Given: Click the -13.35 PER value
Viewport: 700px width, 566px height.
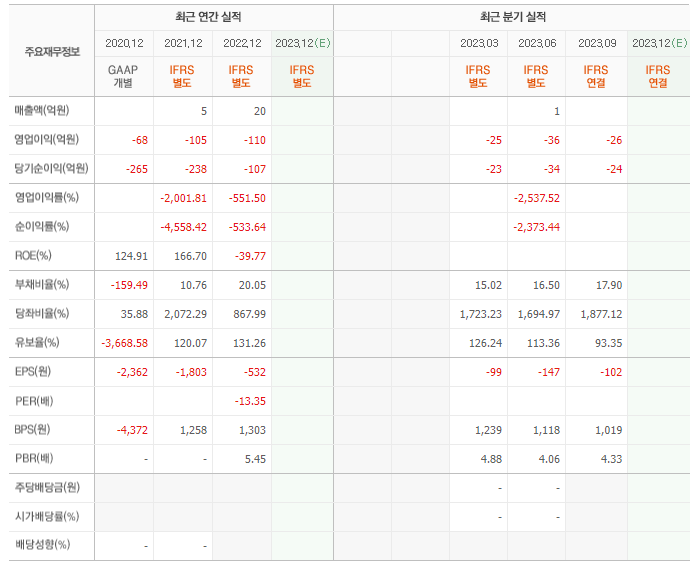Looking at the screenshot, I should [x=250, y=401].
